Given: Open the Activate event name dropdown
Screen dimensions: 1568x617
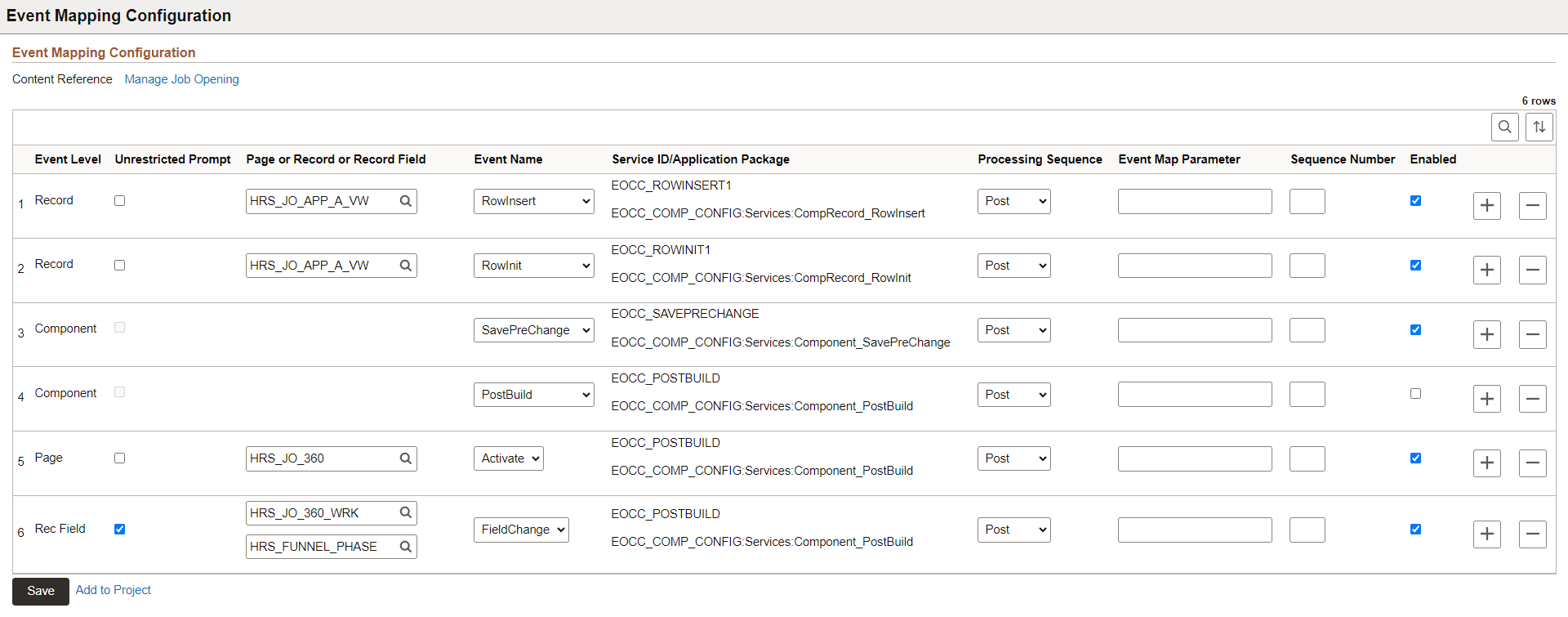Looking at the screenshot, I should 508,458.
